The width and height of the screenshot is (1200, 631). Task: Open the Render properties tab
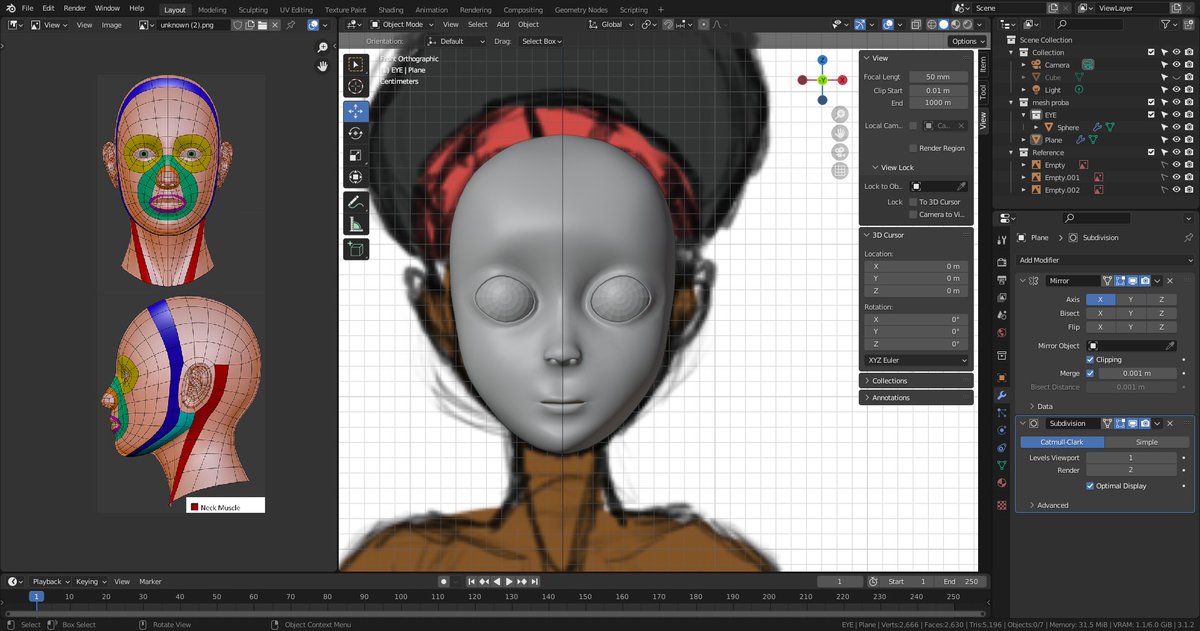tap(1002, 262)
